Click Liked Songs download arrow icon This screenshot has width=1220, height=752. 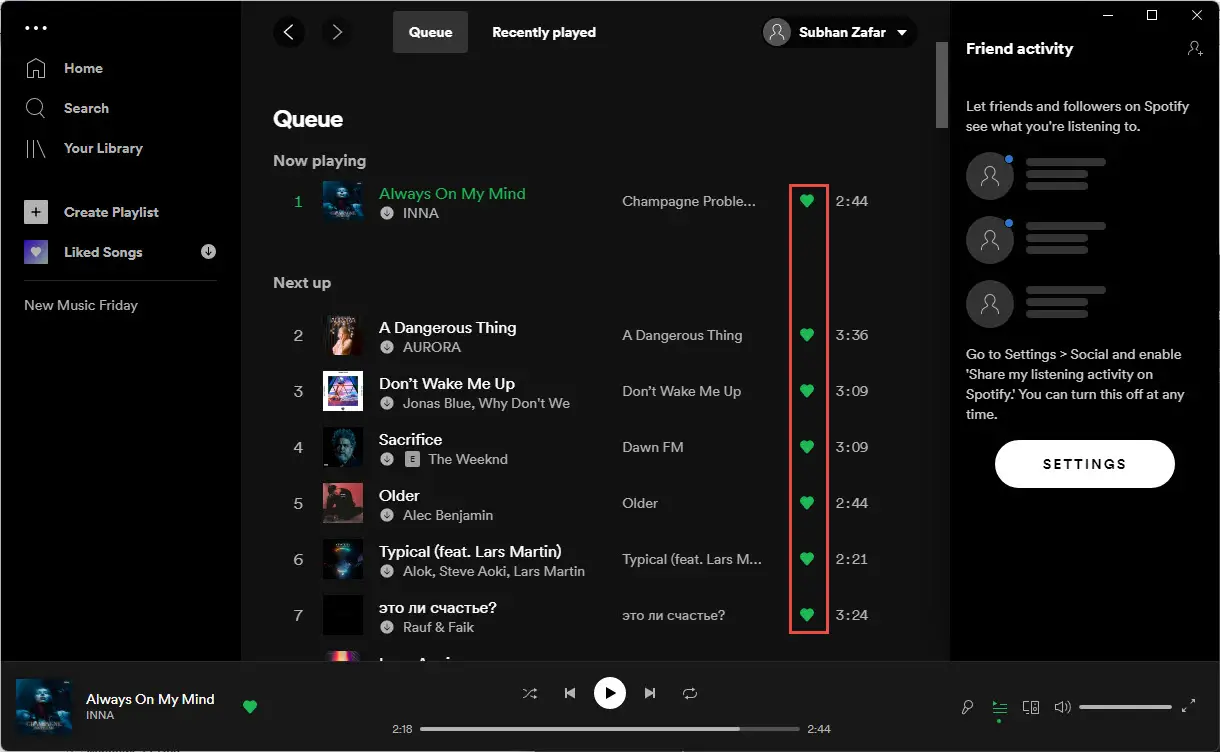tap(208, 252)
